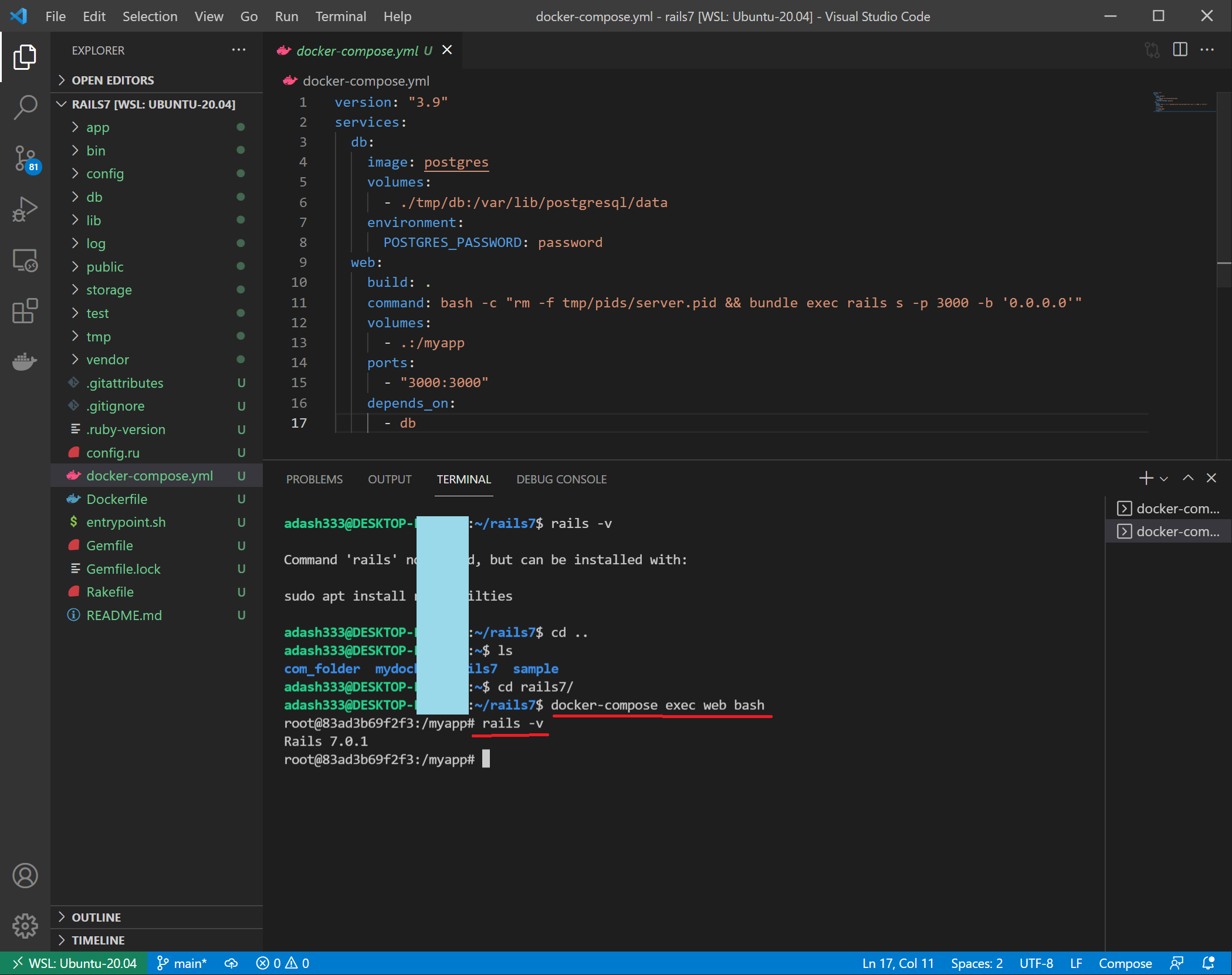Open the Remote Explorer icon
This screenshot has height=975, width=1232.
[x=25, y=260]
